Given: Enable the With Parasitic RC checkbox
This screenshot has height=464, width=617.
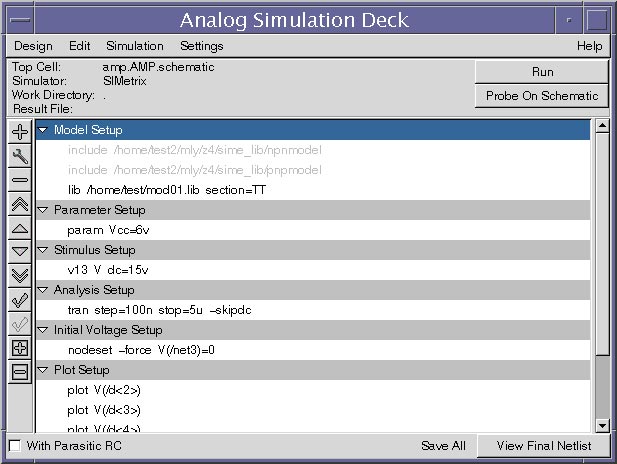Looking at the screenshot, I should [x=15, y=446].
